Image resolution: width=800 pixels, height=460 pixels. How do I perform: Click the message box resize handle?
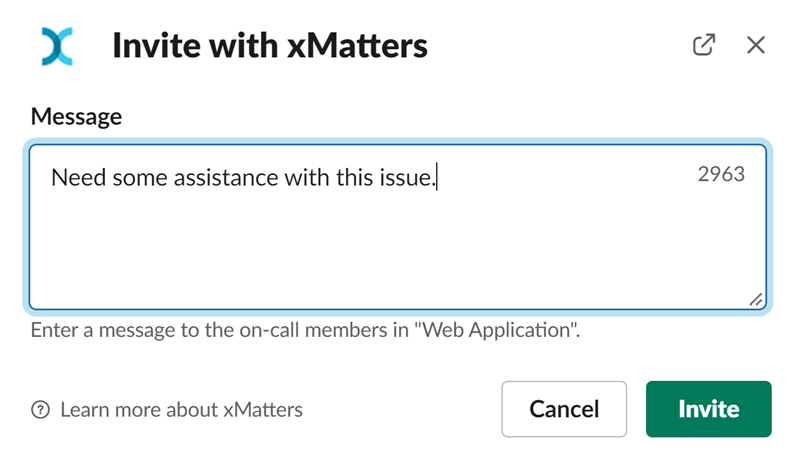(756, 299)
